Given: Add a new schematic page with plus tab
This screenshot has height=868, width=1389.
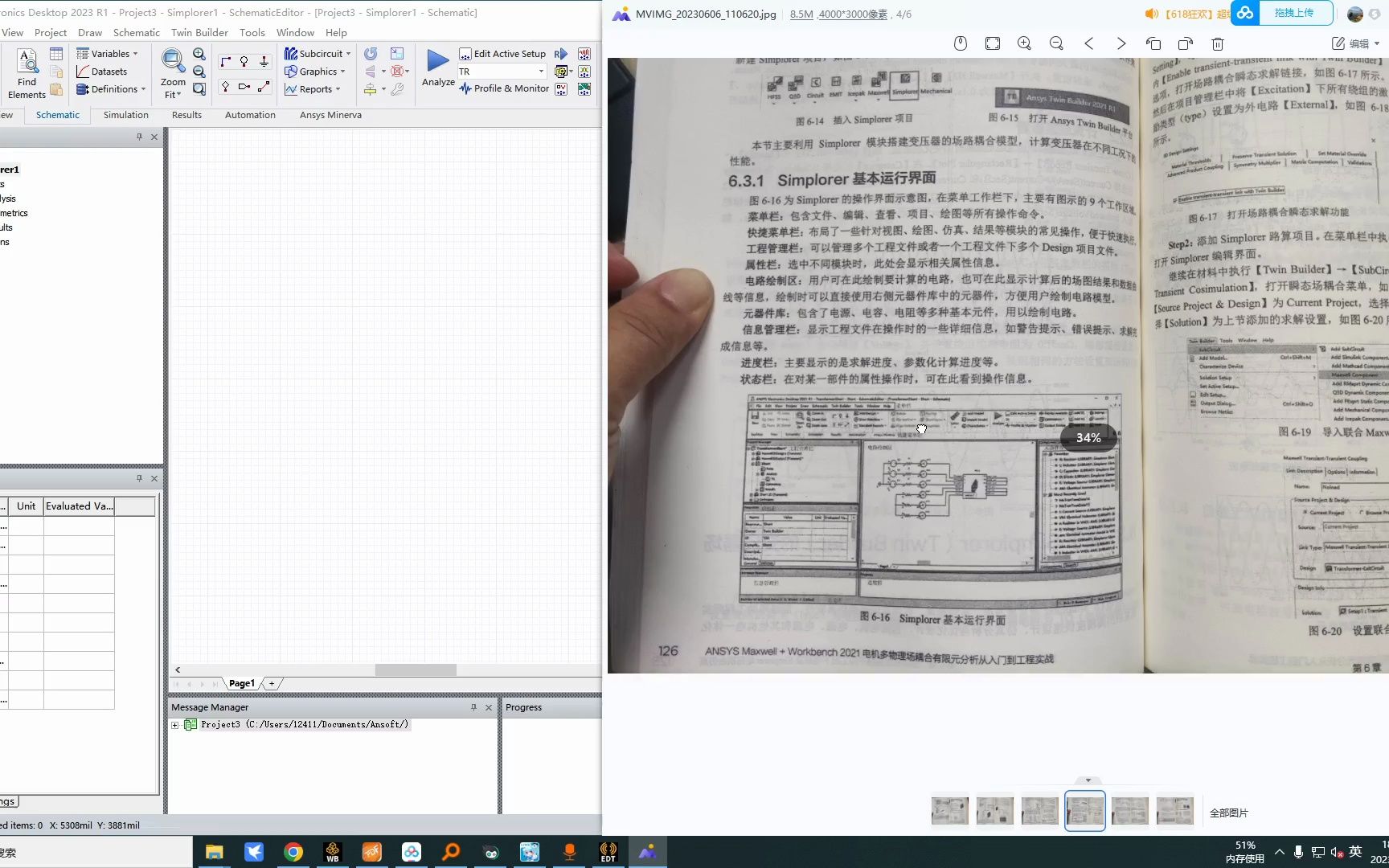Looking at the screenshot, I should (272, 683).
